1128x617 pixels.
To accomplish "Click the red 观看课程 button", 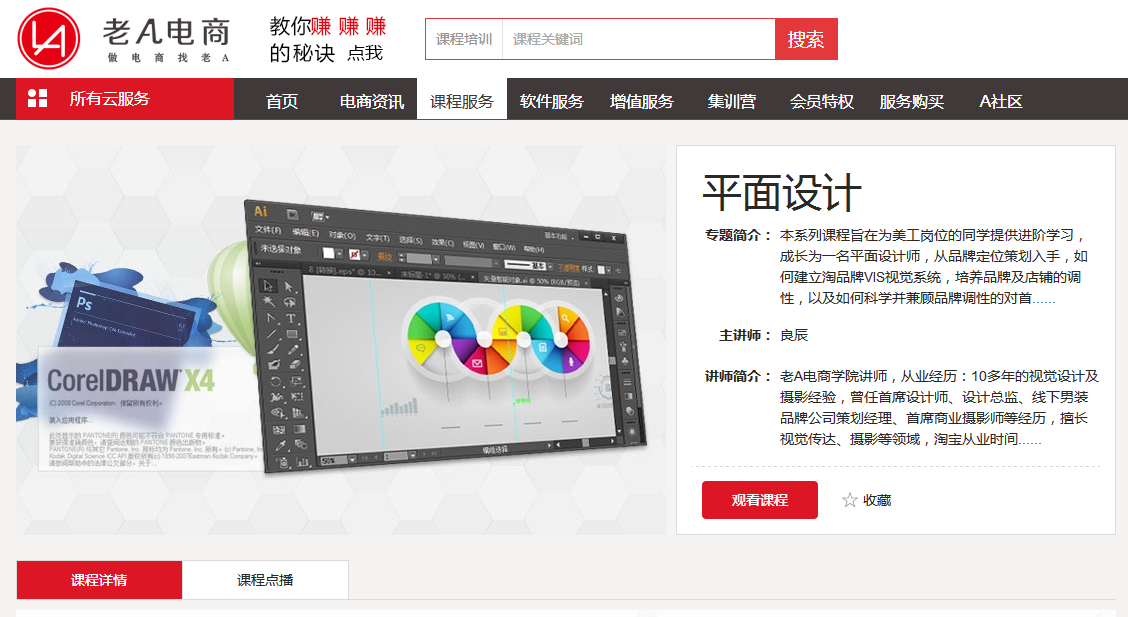I will point(760,500).
